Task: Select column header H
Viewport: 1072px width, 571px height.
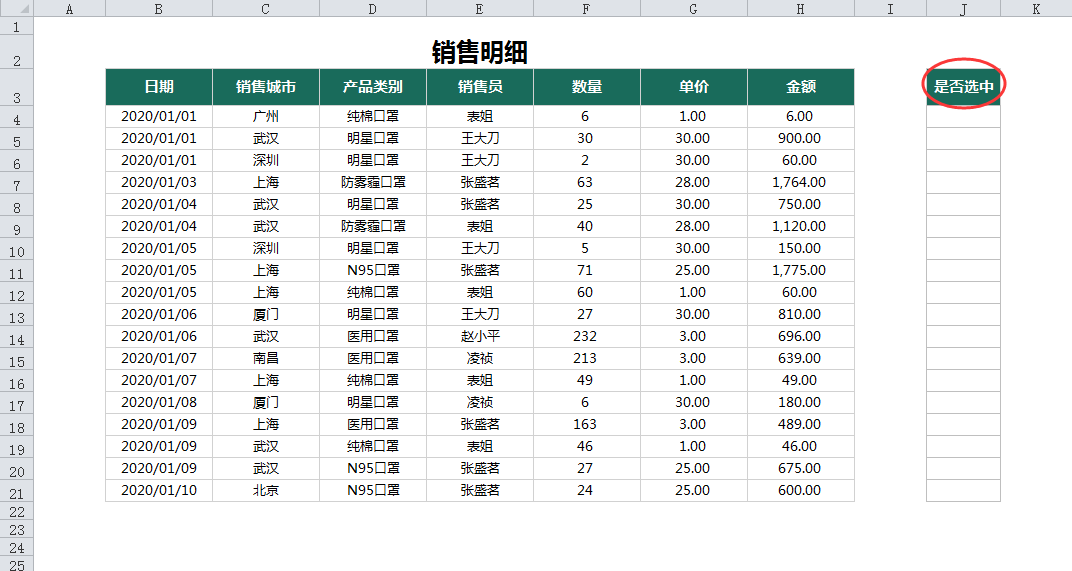Action: (800, 8)
